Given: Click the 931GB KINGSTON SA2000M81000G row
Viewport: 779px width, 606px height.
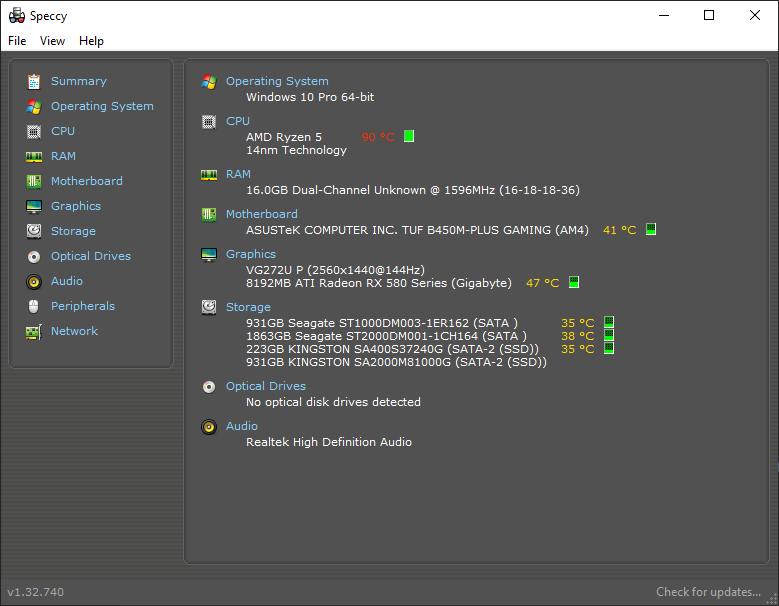Looking at the screenshot, I should pyautogui.click(x=396, y=363).
